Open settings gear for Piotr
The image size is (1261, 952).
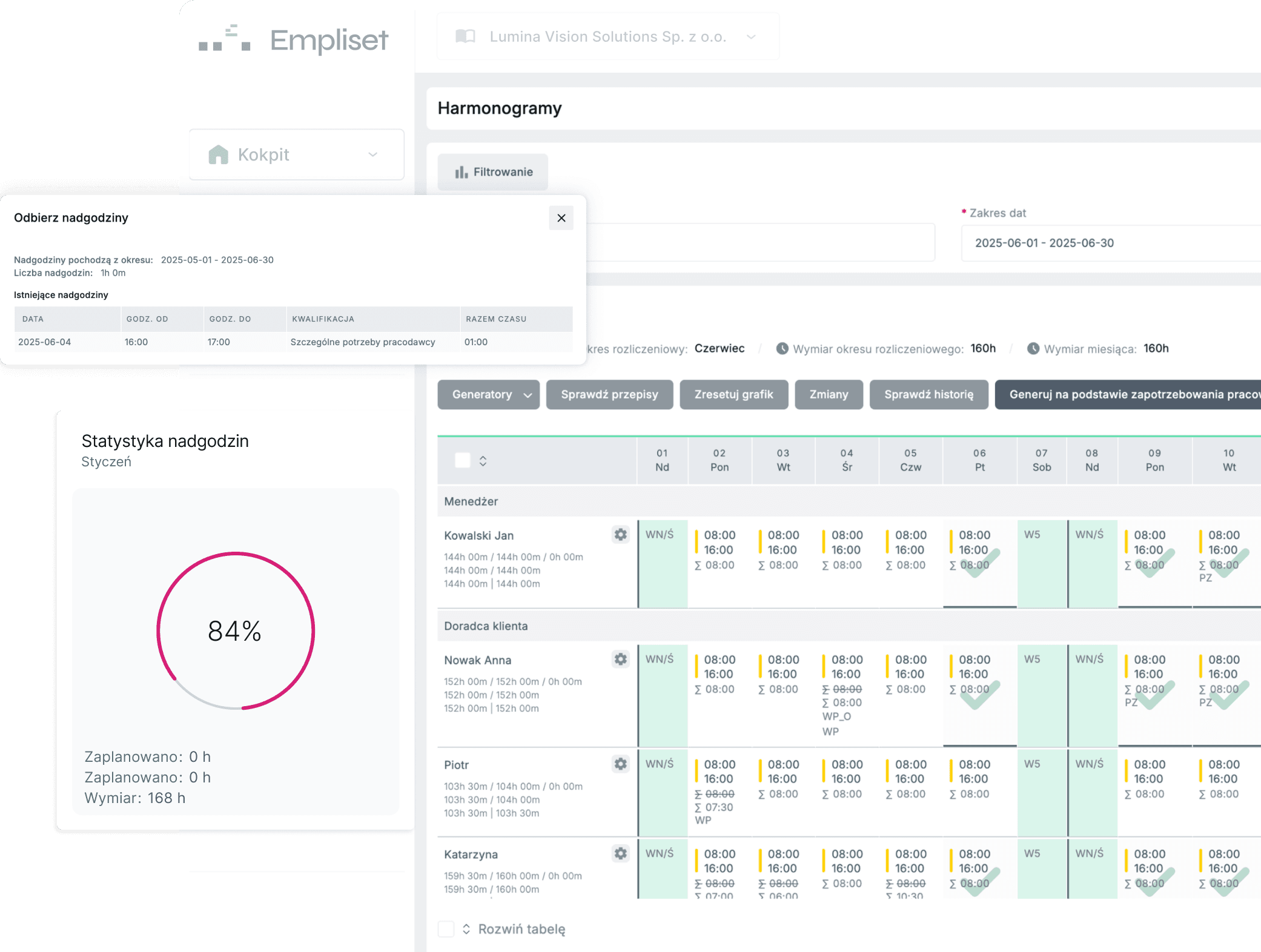(620, 764)
